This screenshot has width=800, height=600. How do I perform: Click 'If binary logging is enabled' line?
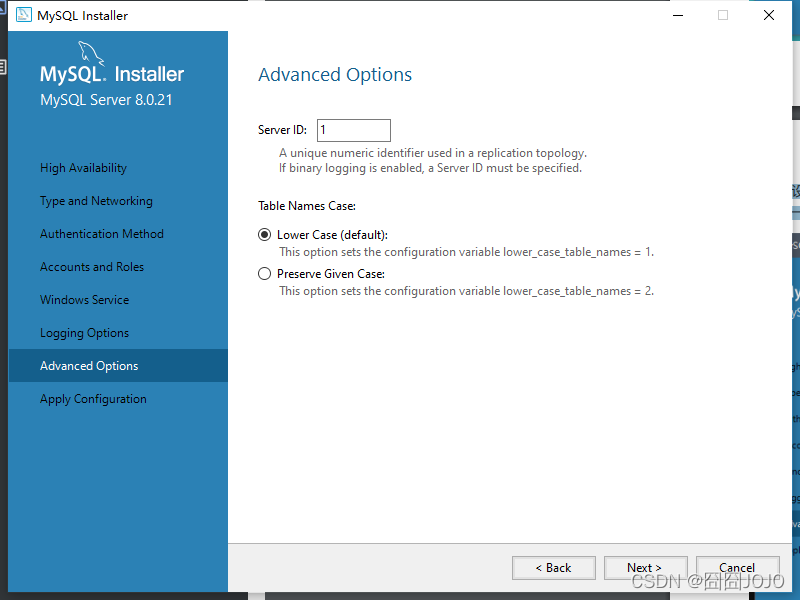tap(430, 168)
